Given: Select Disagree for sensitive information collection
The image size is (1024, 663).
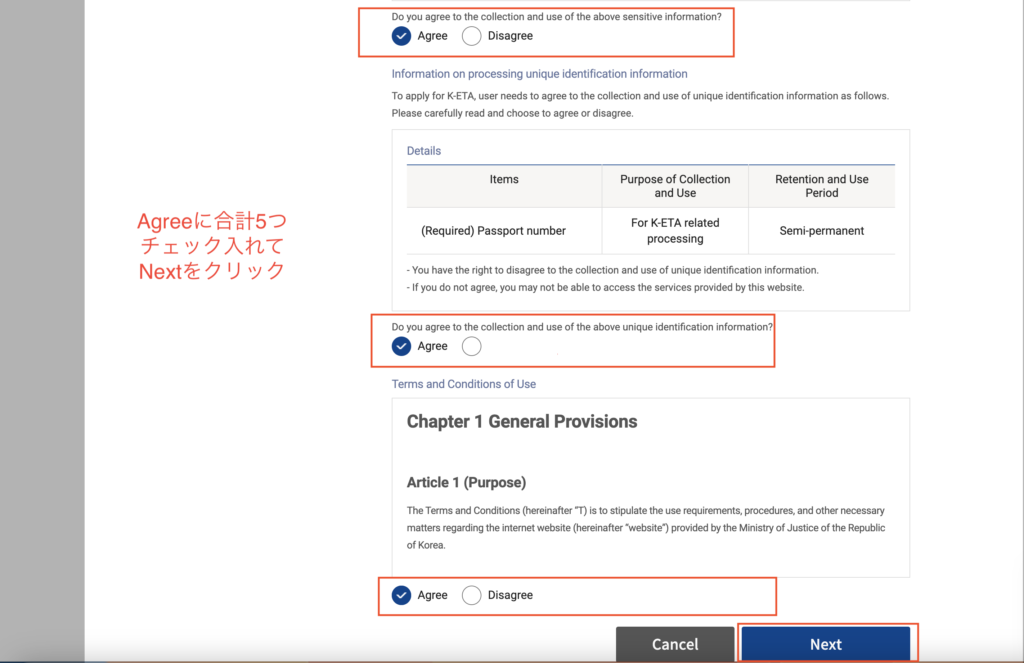Looking at the screenshot, I should (x=472, y=36).
